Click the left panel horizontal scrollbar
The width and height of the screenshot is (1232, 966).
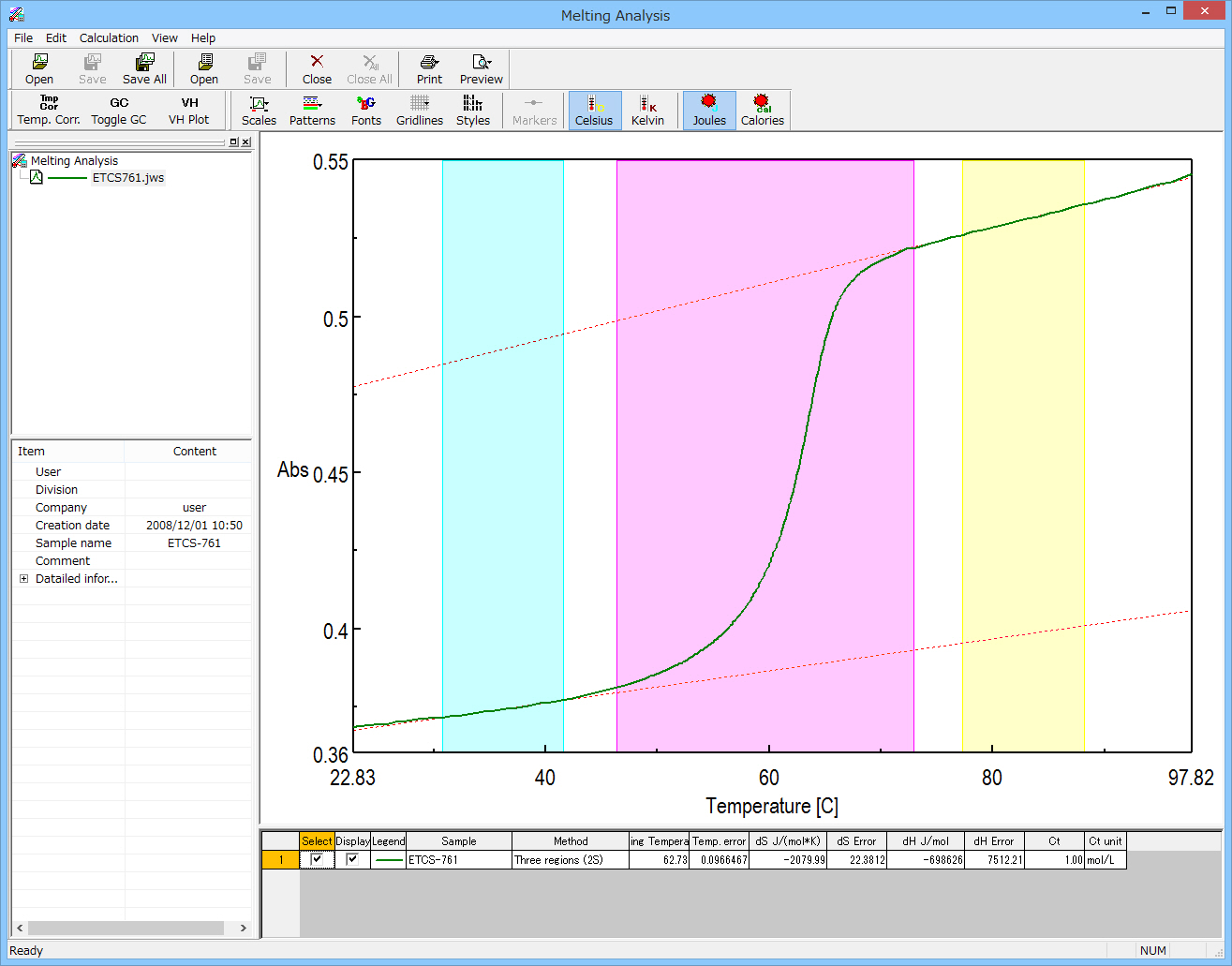point(126,928)
